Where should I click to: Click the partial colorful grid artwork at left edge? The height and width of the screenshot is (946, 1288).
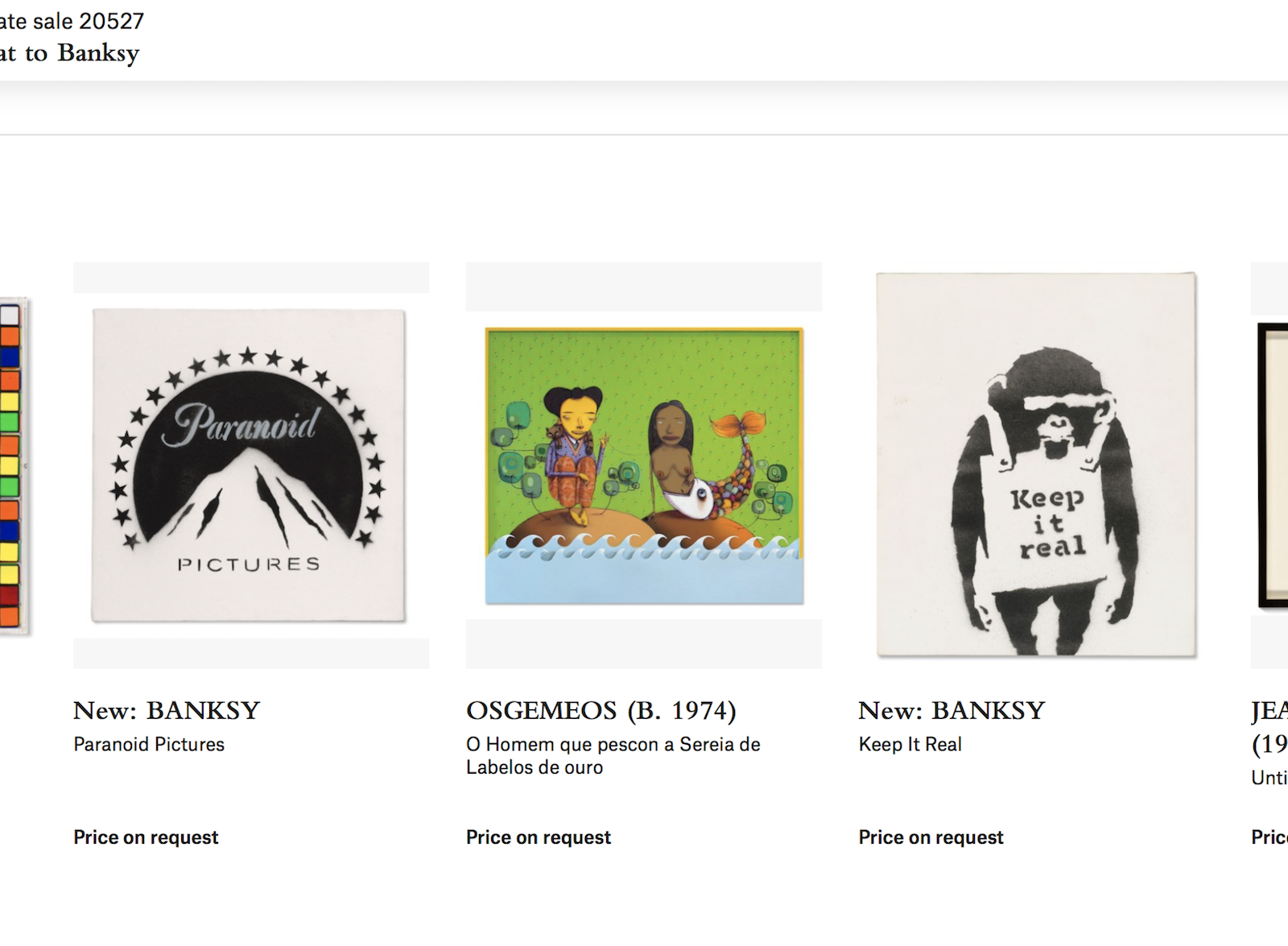point(13,465)
